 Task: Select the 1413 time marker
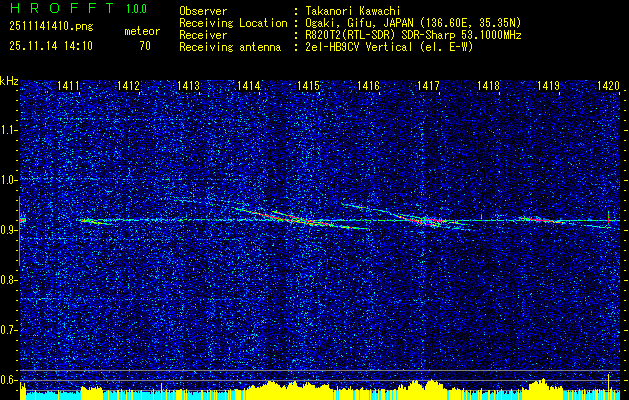[189, 87]
